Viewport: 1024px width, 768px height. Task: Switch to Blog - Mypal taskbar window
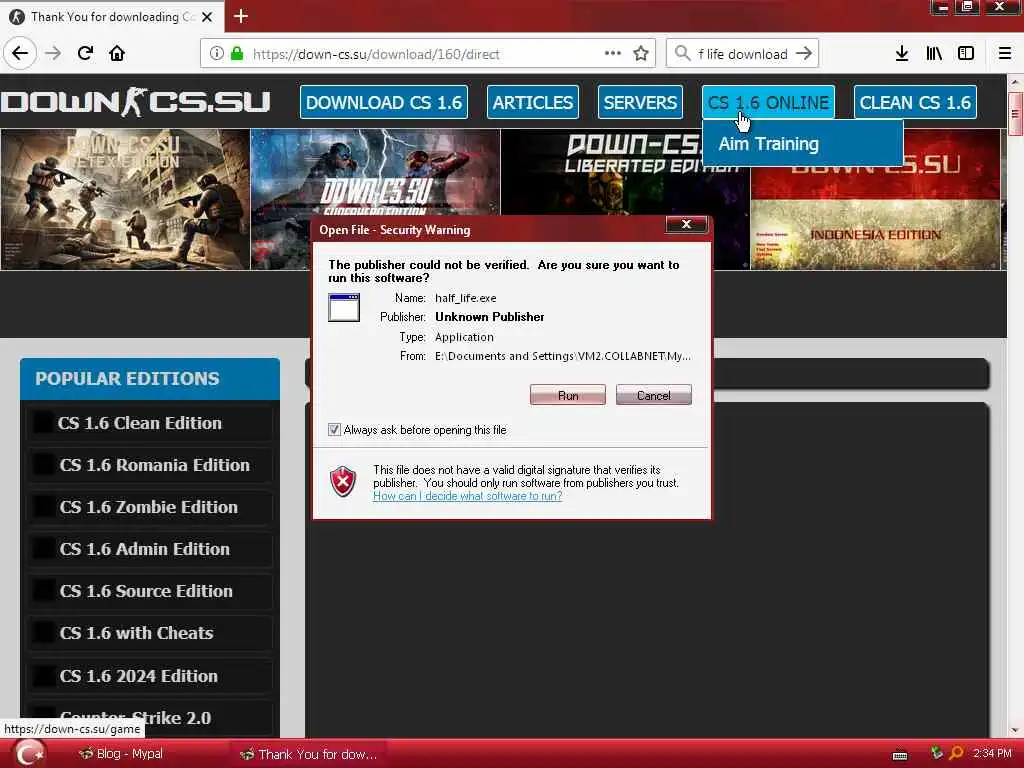click(121, 754)
